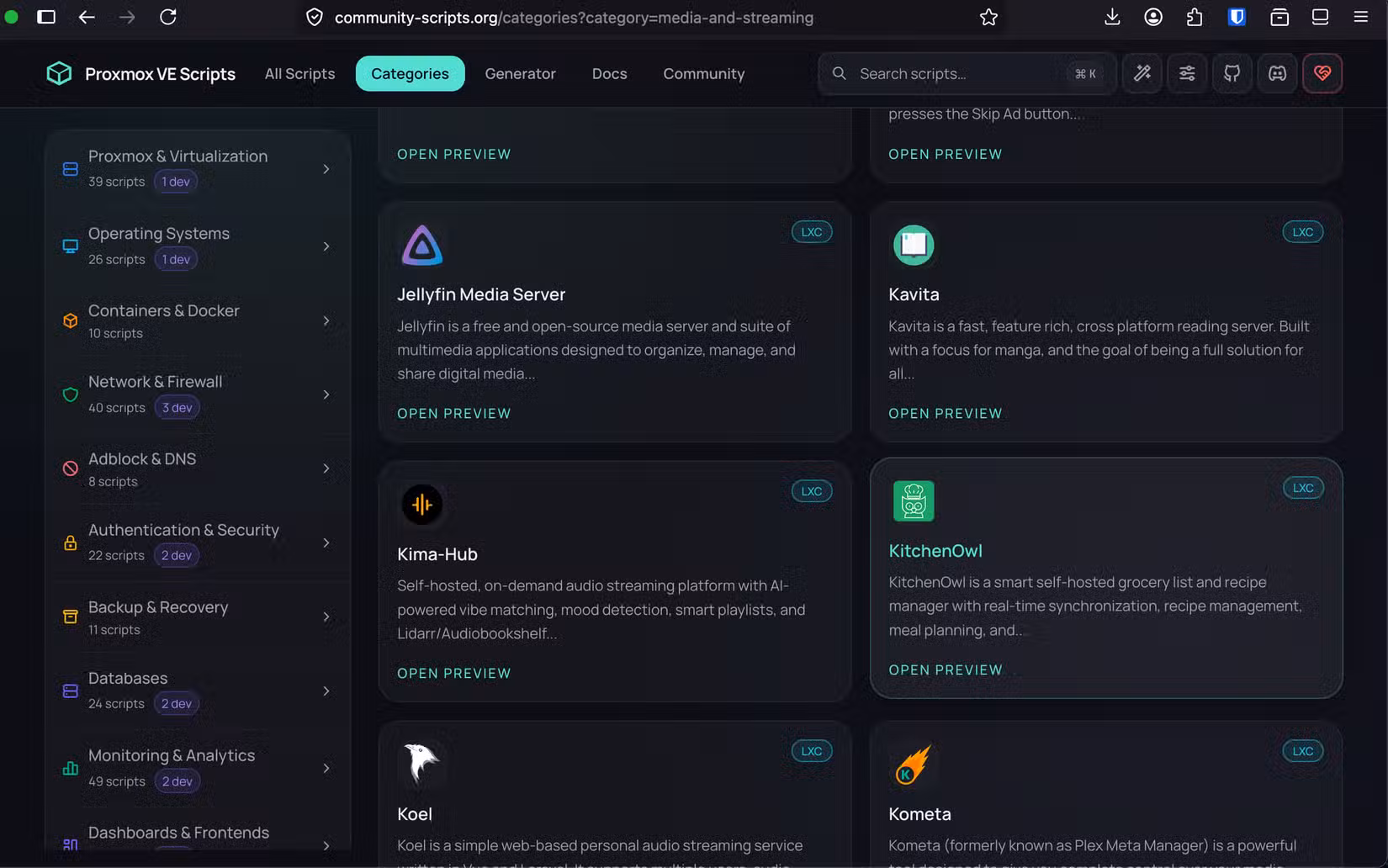This screenshot has width=1388, height=868.
Task: Expand the Backup & Recovery category
Action: click(x=326, y=617)
